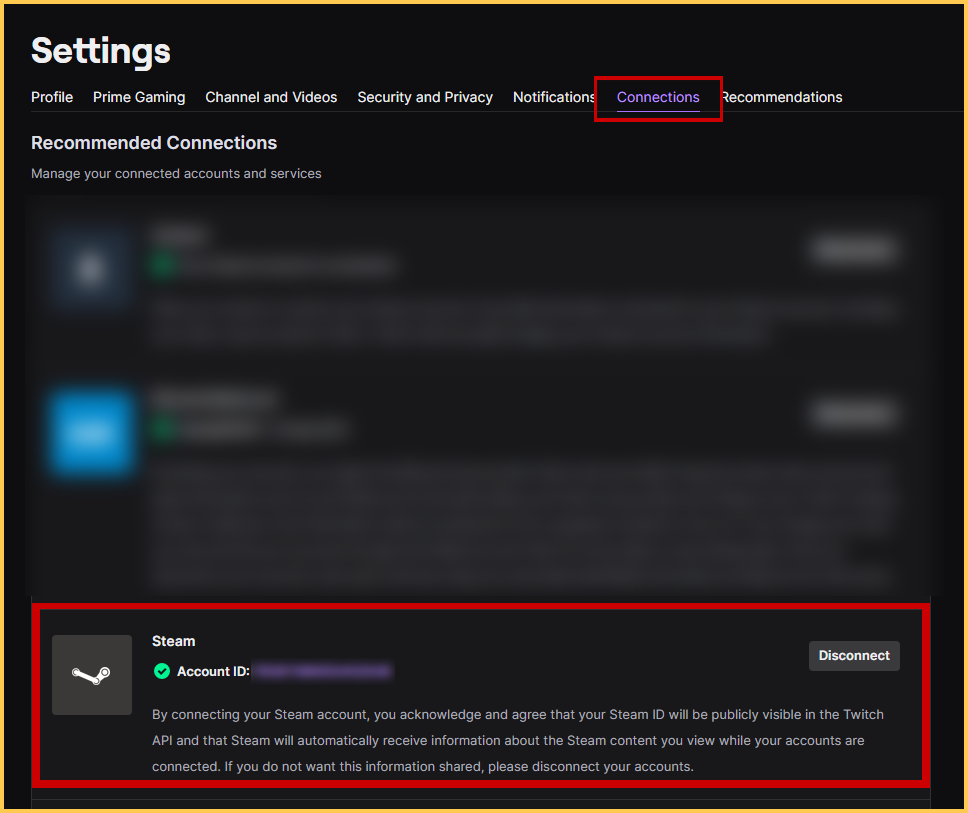Click the green status icon in first blurred connection
The width and height of the screenshot is (968, 813).
tap(163, 266)
